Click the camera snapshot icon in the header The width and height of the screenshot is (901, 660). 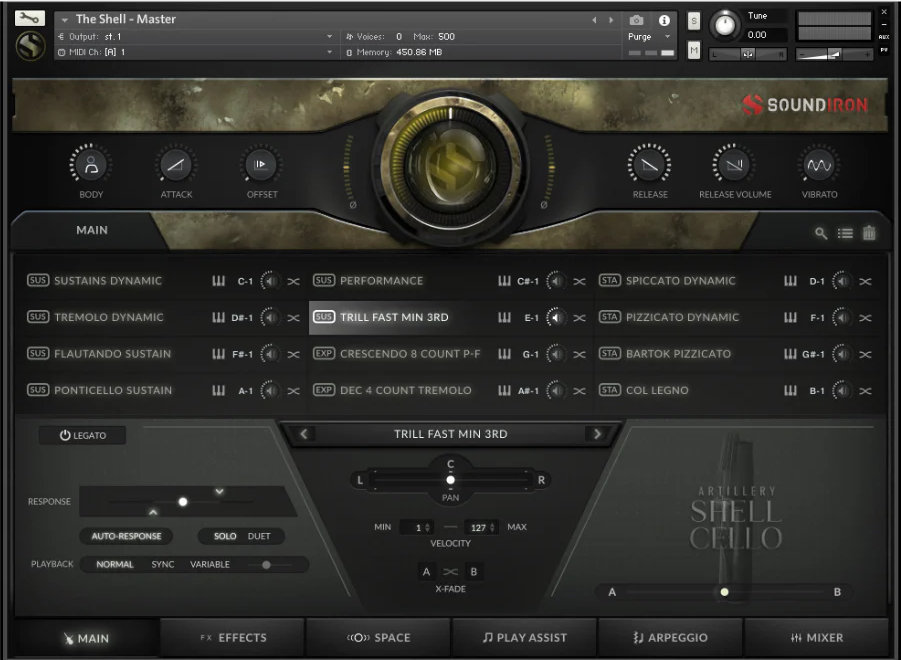(636, 21)
